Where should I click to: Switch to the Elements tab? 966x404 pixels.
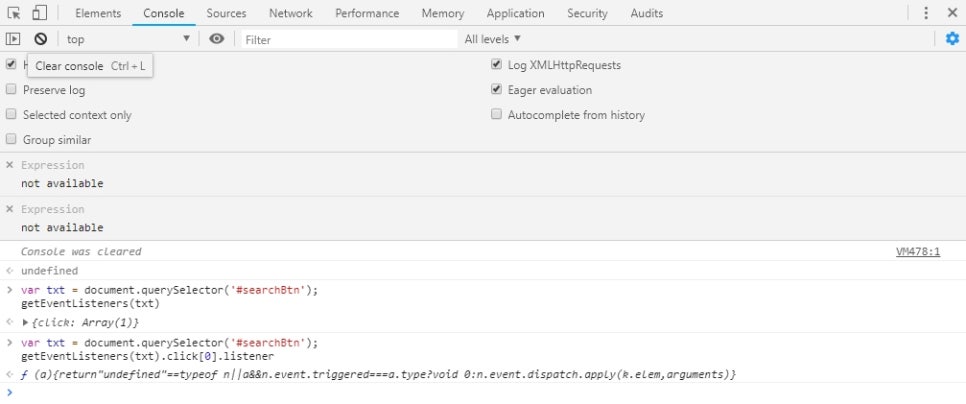(x=98, y=13)
